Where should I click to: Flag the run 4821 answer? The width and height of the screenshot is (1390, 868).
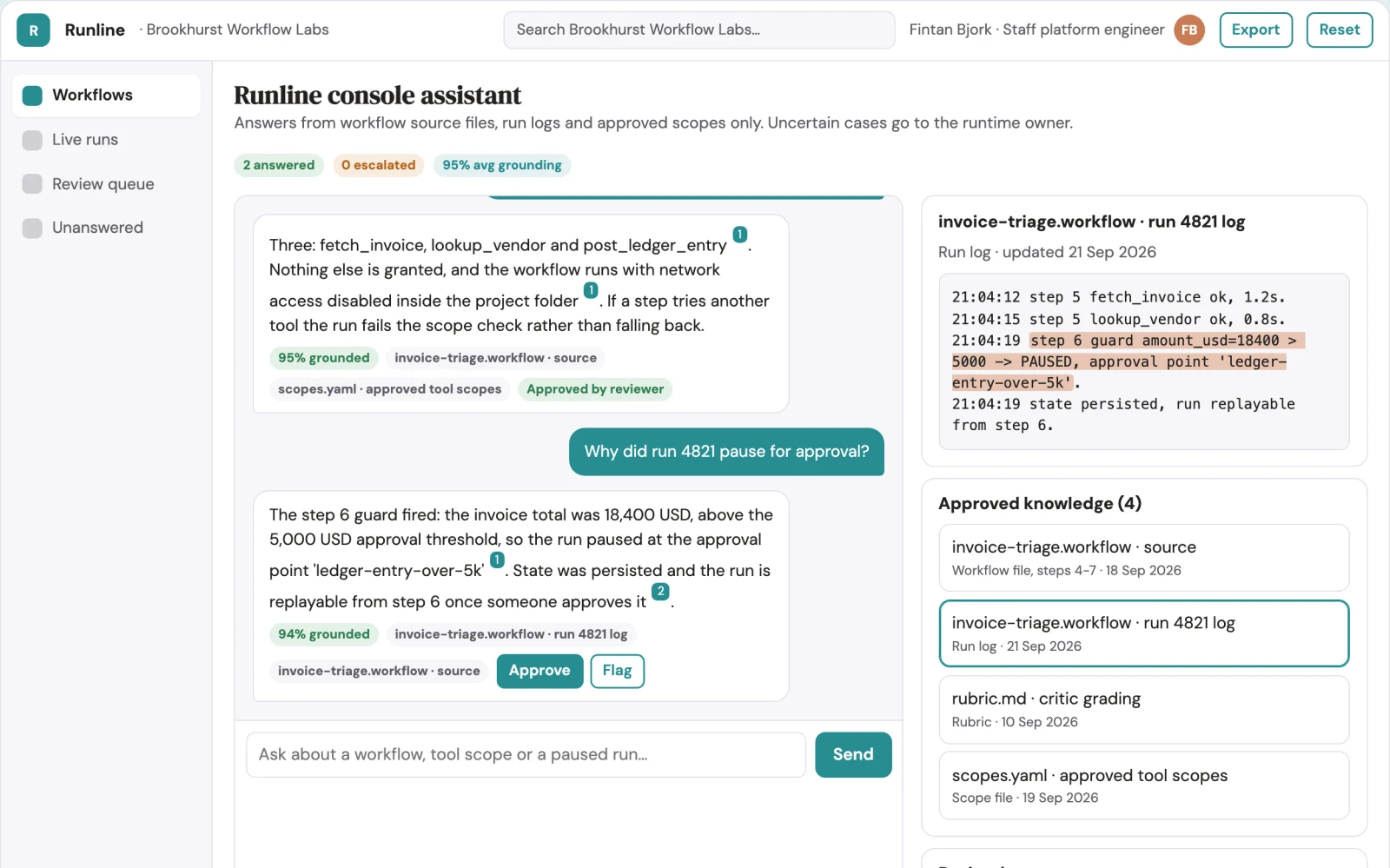point(617,671)
